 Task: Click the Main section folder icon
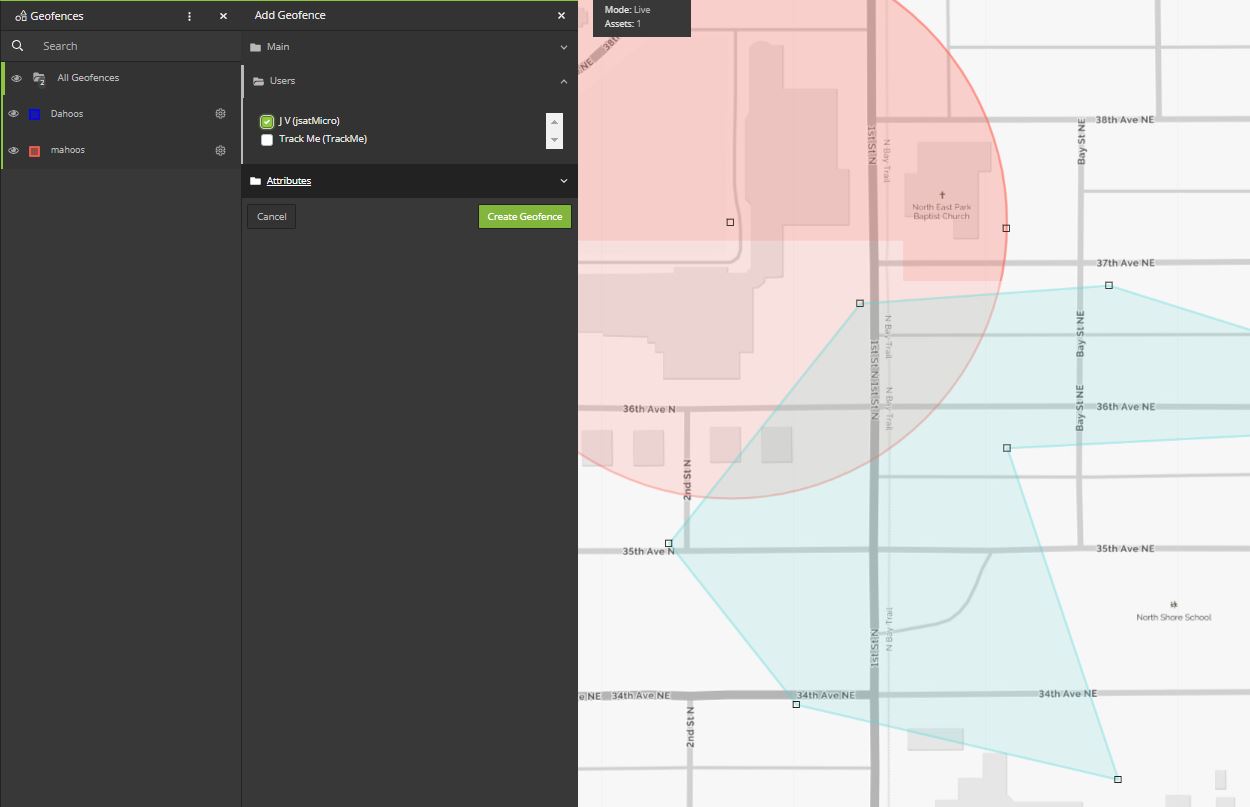pyautogui.click(x=258, y=46)
